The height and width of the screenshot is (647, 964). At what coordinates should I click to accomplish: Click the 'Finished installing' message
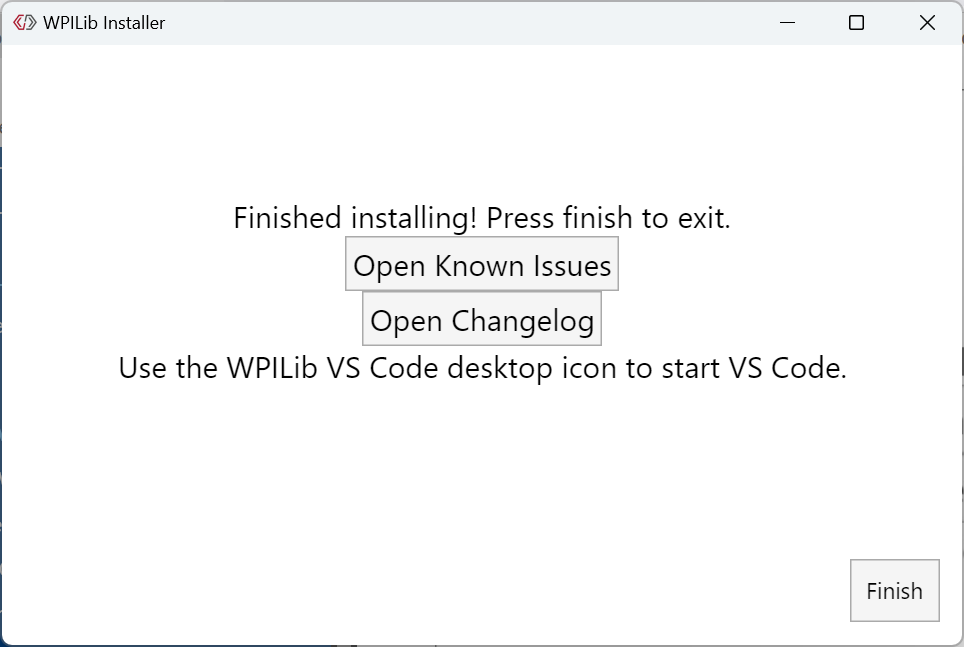(482, 217)
